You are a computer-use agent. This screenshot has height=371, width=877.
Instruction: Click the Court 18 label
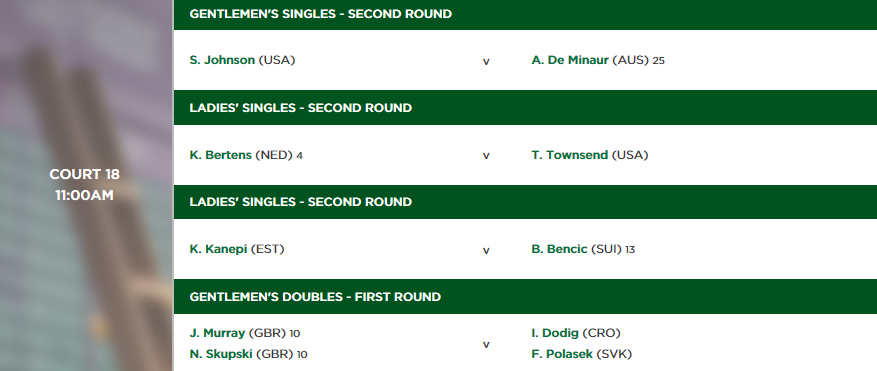84,174
